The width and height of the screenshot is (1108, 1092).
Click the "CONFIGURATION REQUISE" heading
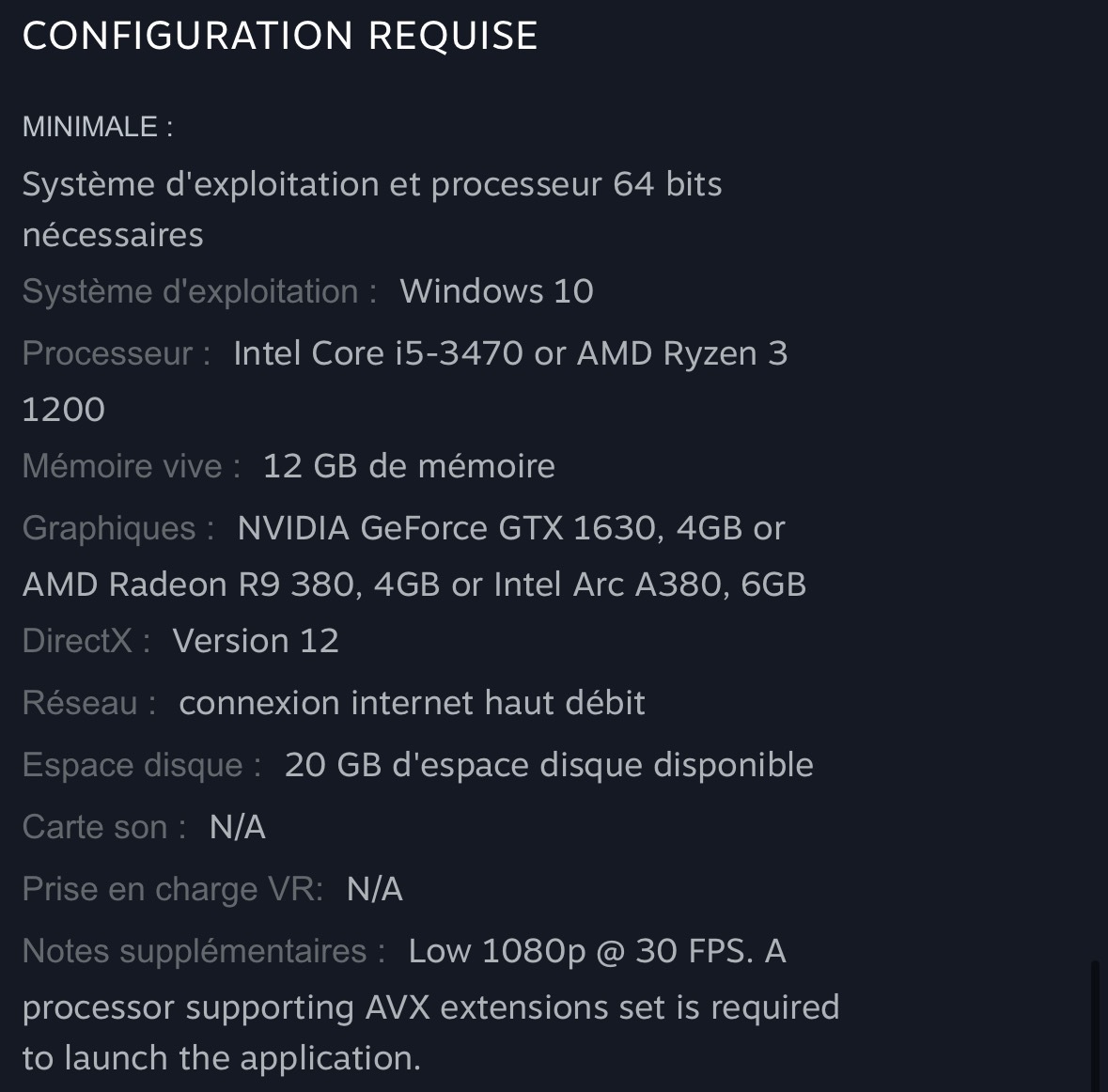coord(279,36)
